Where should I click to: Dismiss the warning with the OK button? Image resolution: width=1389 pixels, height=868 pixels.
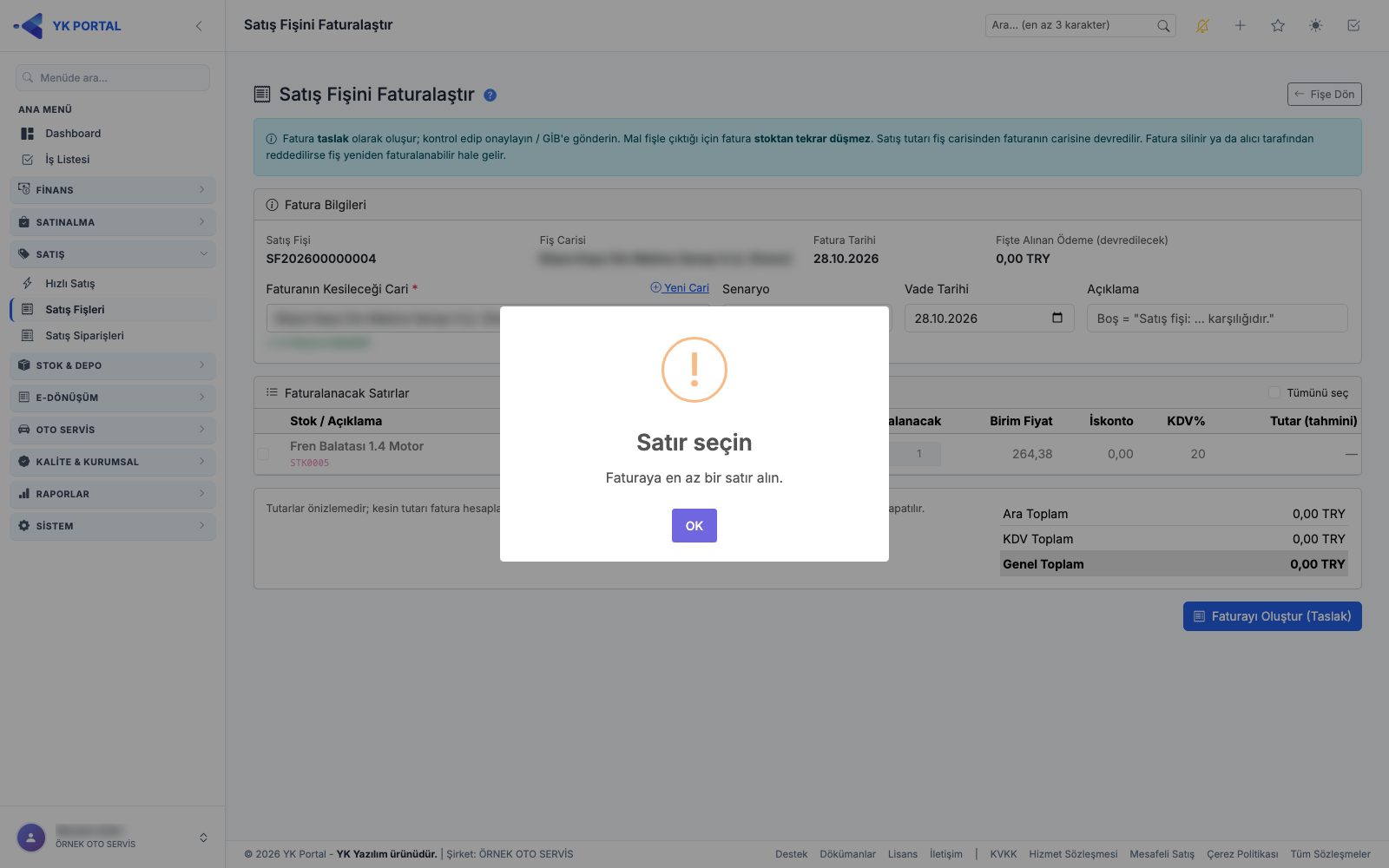(694, 525)
